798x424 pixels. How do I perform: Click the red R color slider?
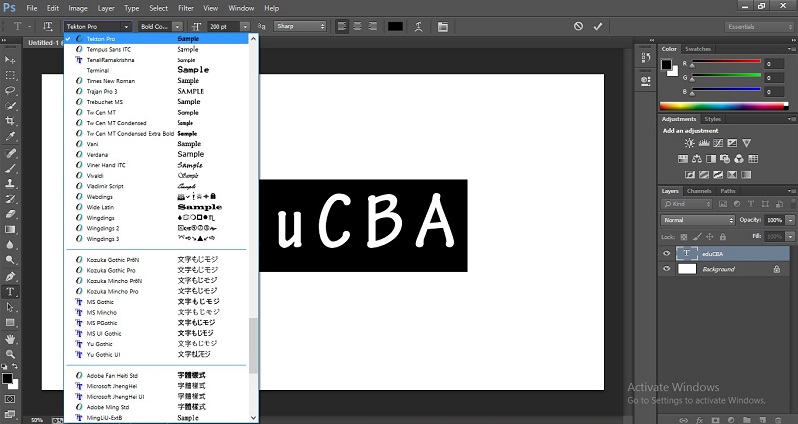point(725,63)
